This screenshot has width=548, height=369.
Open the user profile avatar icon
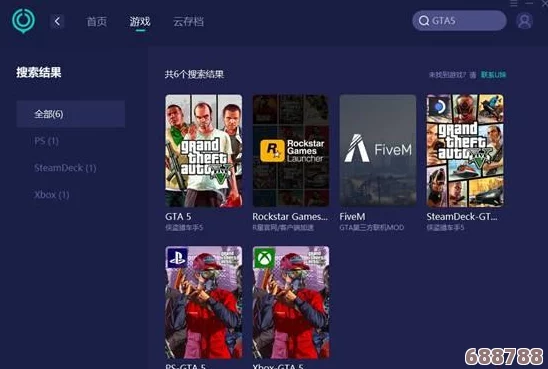pyautogui.click(x=524, y=21)
